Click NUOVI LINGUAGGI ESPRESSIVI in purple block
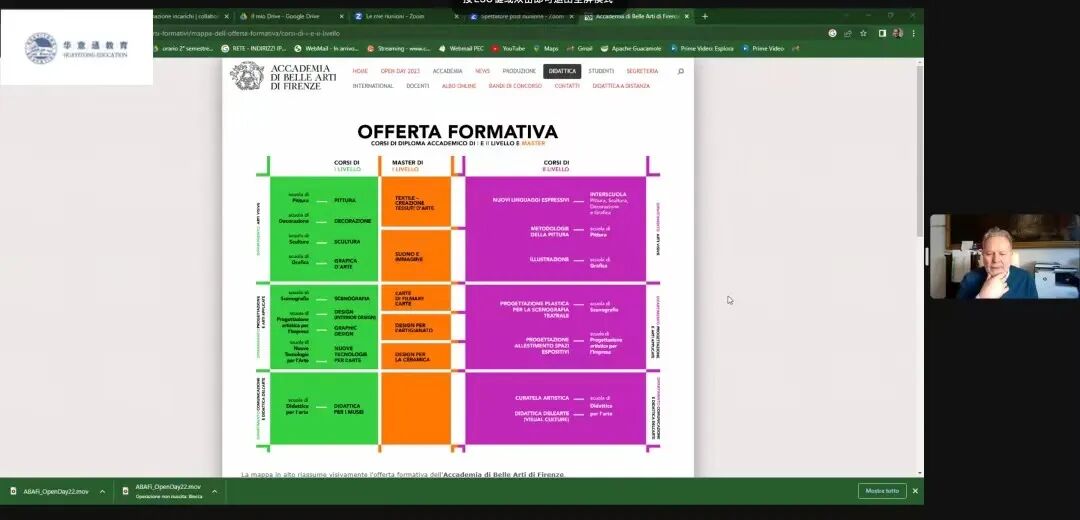 [x=530, y=200]
